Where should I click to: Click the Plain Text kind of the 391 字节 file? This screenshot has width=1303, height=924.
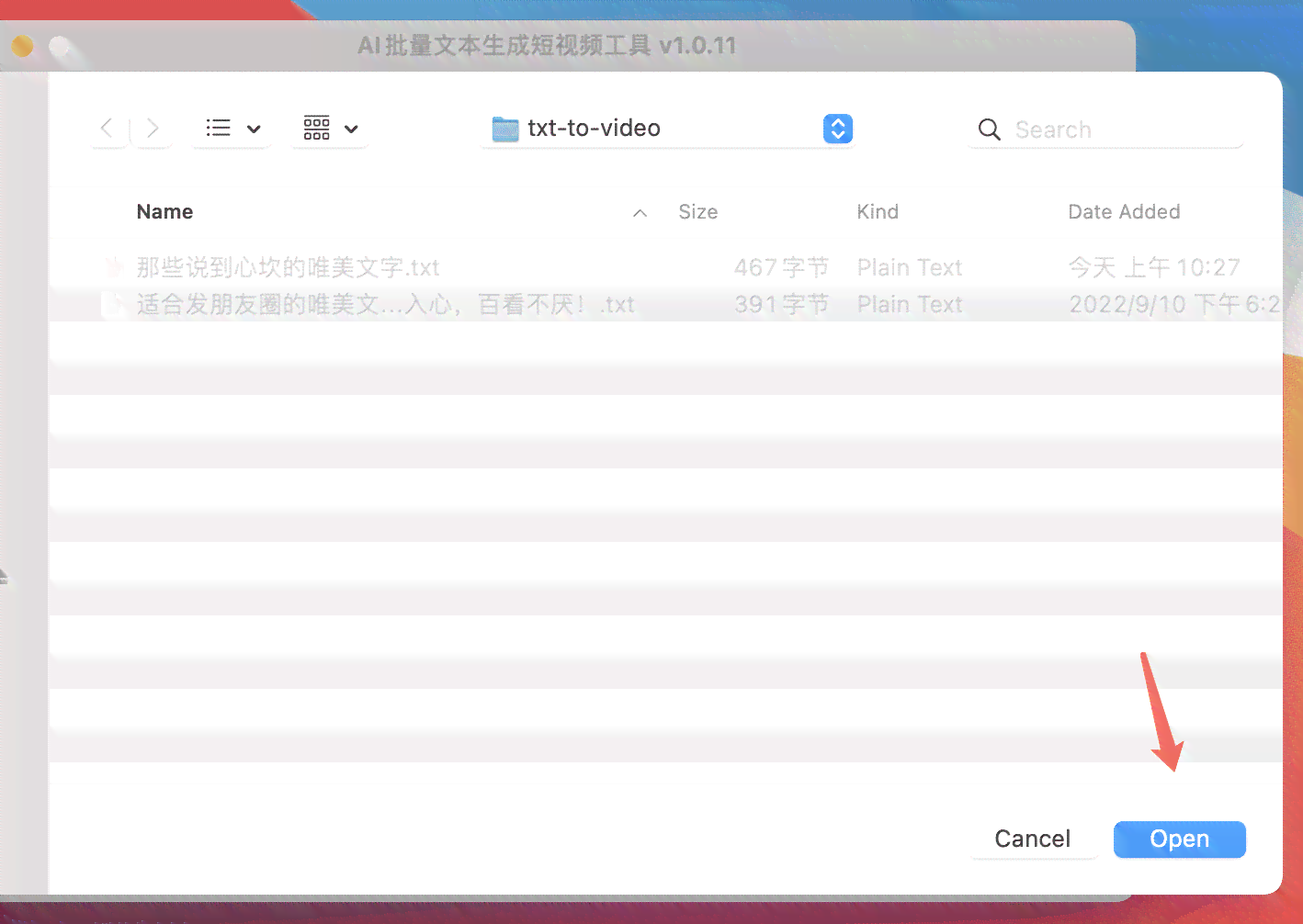pos(910,304)
